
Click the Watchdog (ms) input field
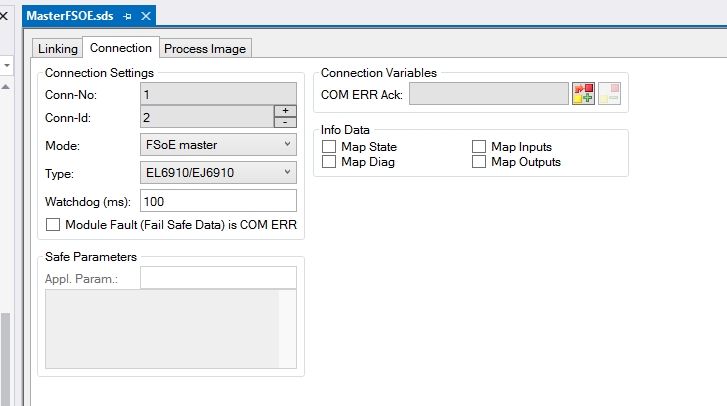click(218, 201)
